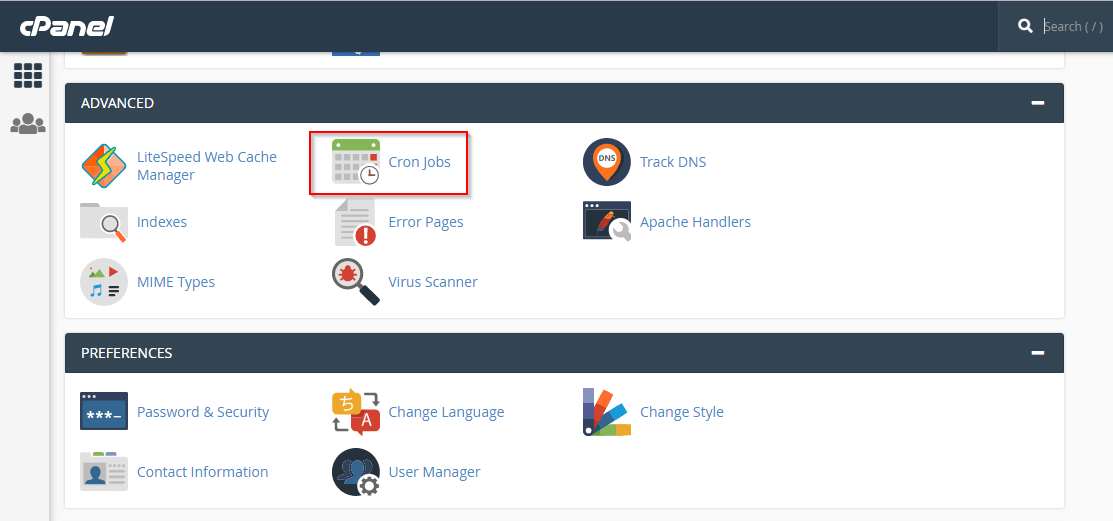Image resolution: width=1113 pixels, height=521 pixels.
Task: Open the Virus Scanner link
Action: [x=433, y=282]
